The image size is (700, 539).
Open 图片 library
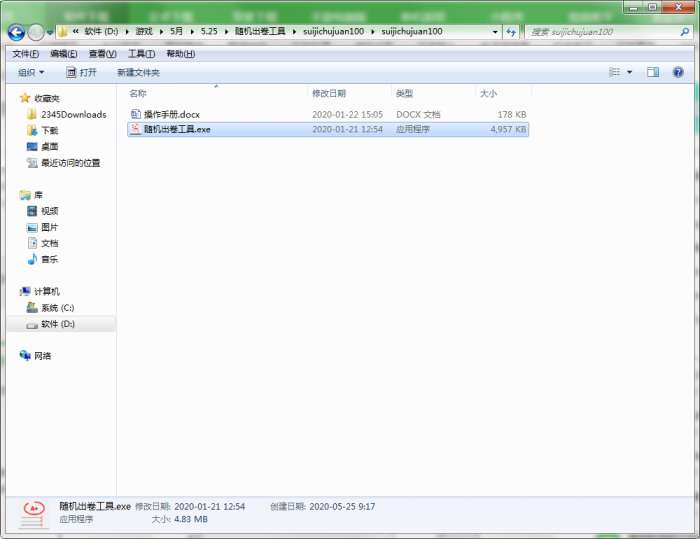[50, 227]
